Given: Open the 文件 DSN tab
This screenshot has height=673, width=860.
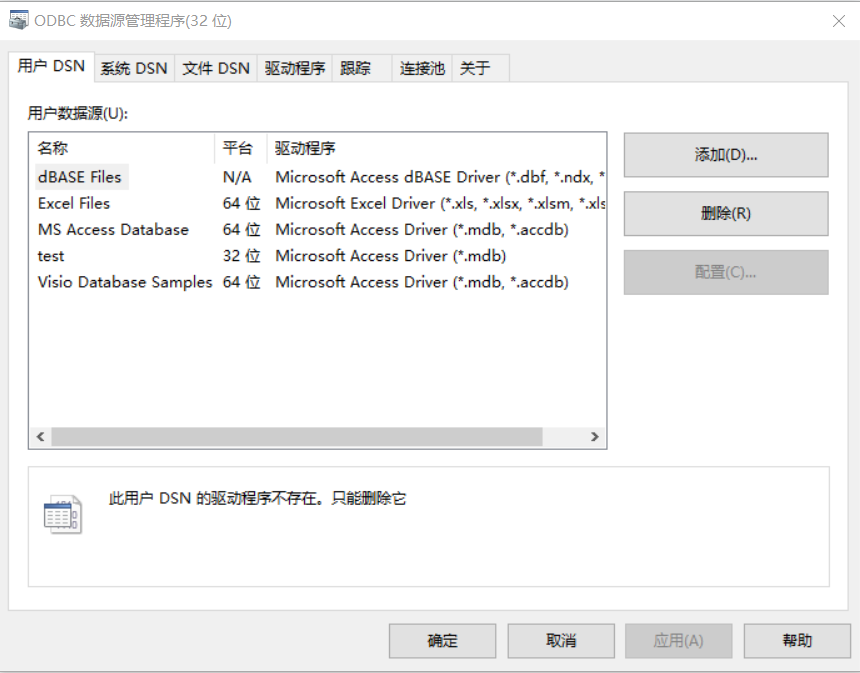Looking at the screenshot, I should coord(216,69).
